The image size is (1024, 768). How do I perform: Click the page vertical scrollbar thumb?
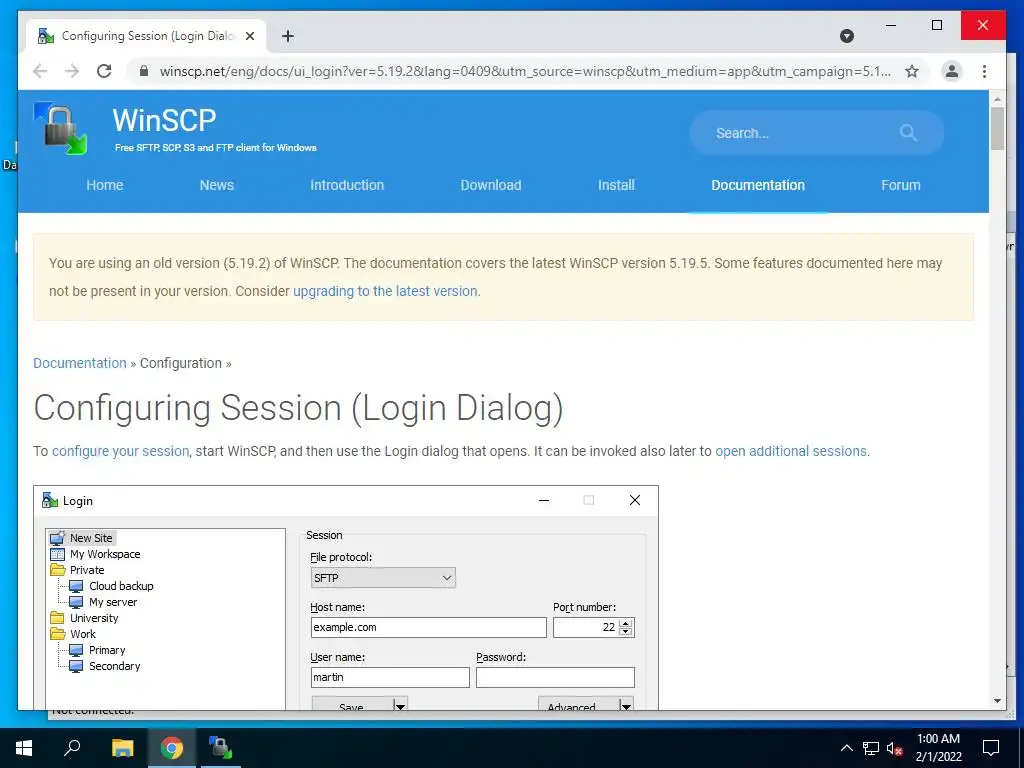(997, 129)
